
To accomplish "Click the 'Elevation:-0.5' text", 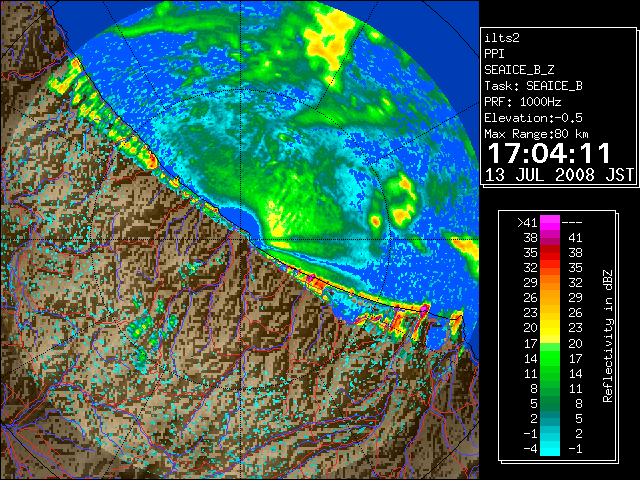I will pos(533,118).
